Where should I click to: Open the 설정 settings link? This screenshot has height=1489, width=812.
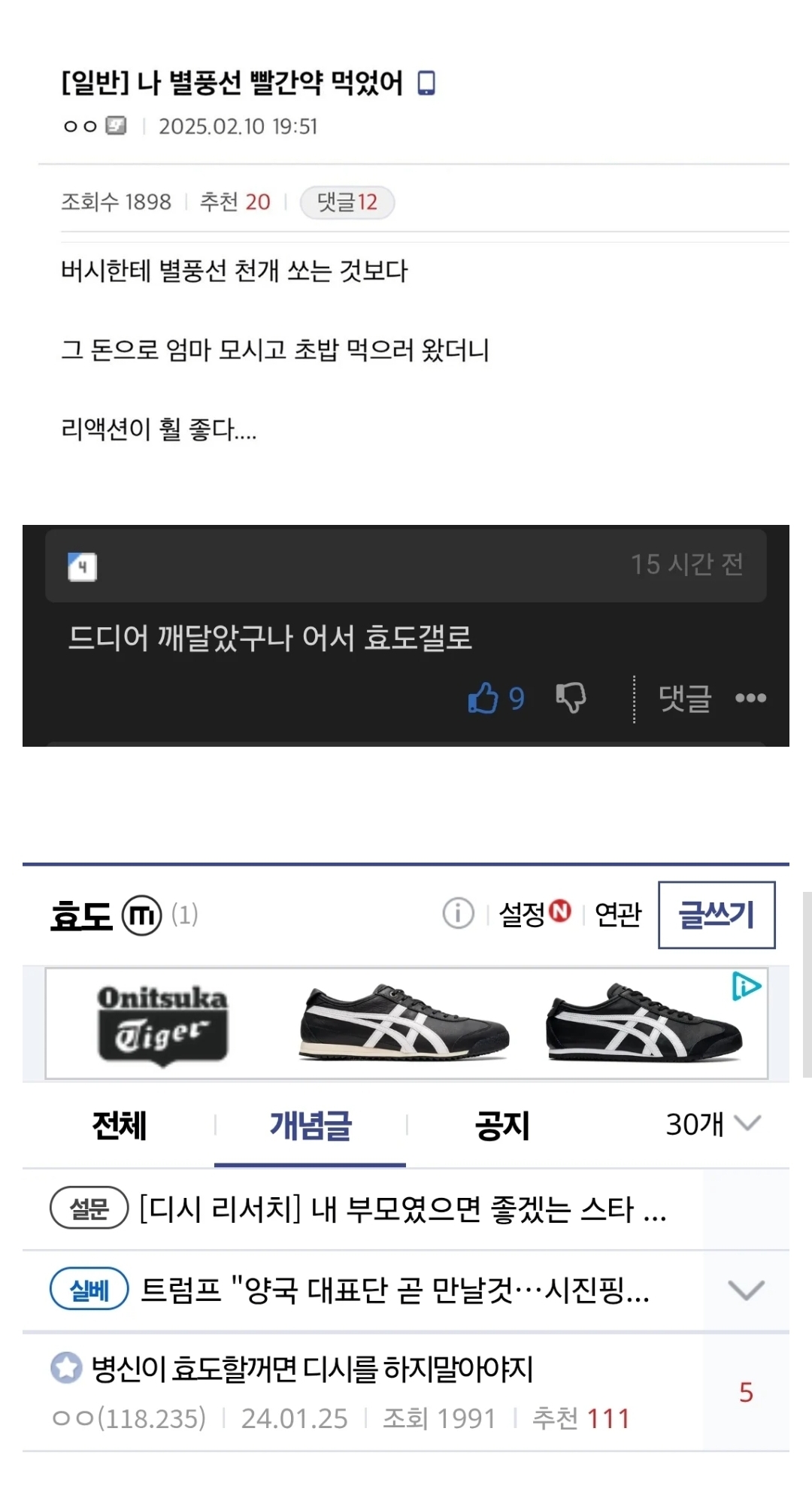tap(535, 914)
